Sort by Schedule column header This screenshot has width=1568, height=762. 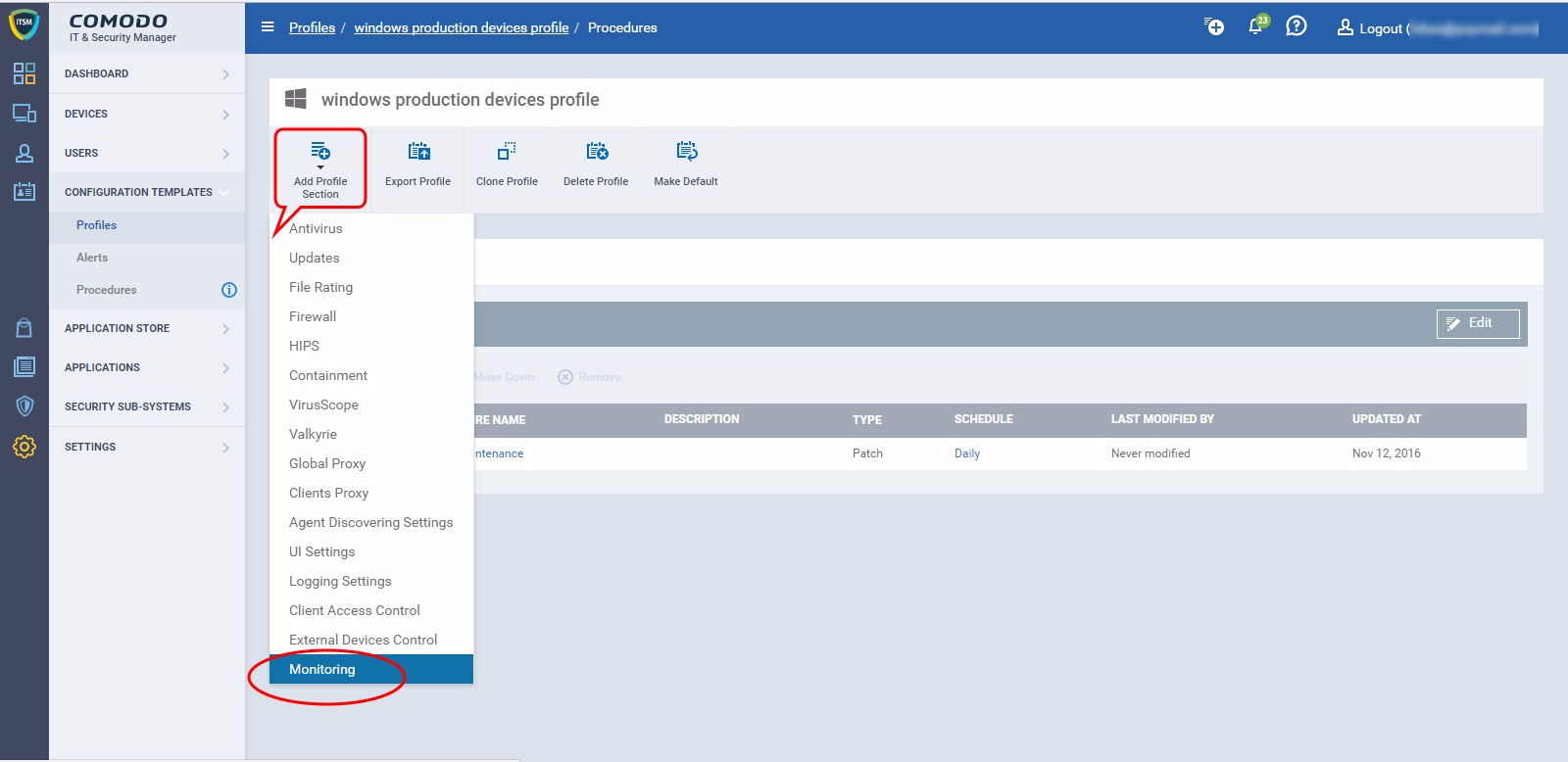984,419
